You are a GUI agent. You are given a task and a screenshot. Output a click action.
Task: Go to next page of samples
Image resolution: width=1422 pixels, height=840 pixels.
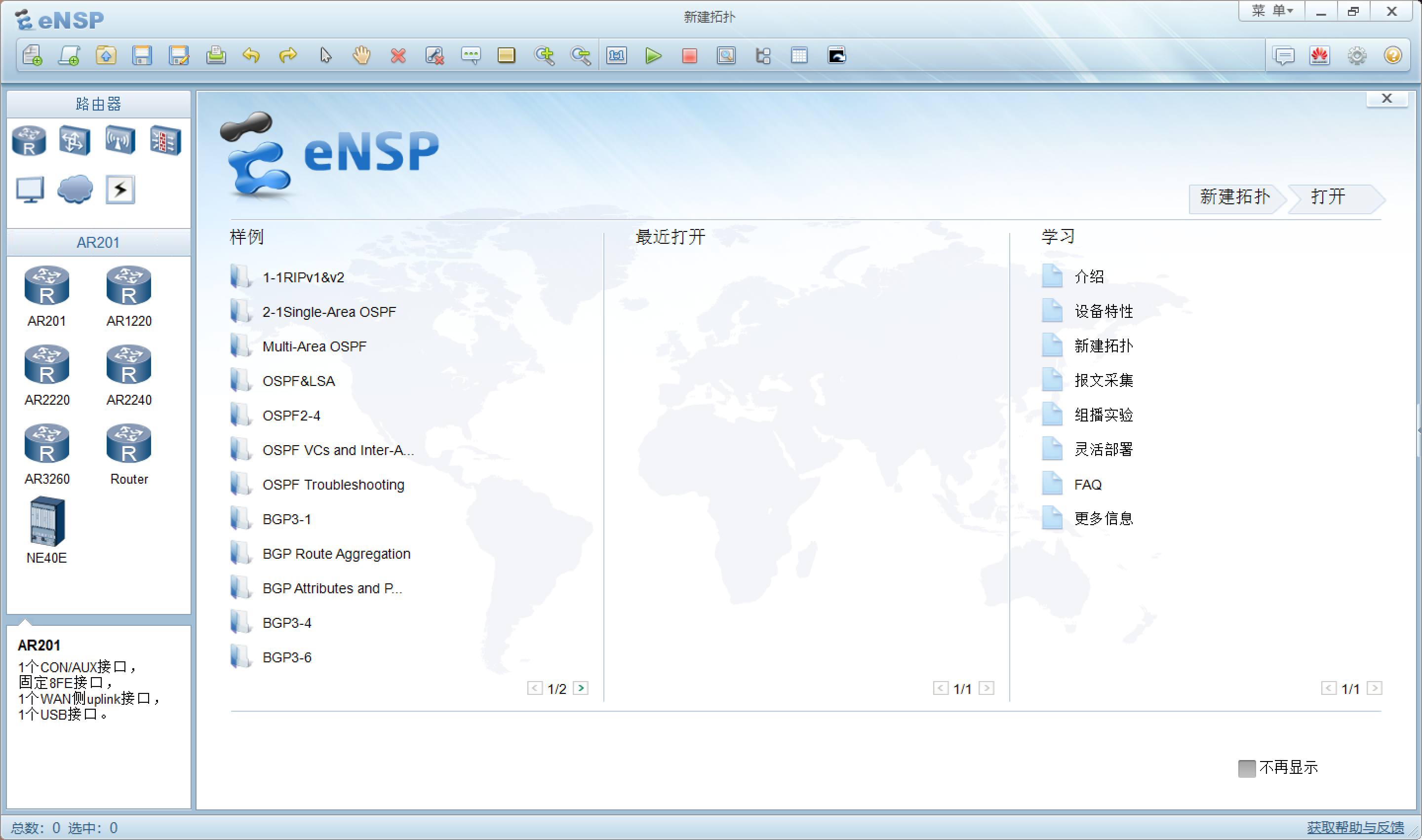(x=581, y=687)
